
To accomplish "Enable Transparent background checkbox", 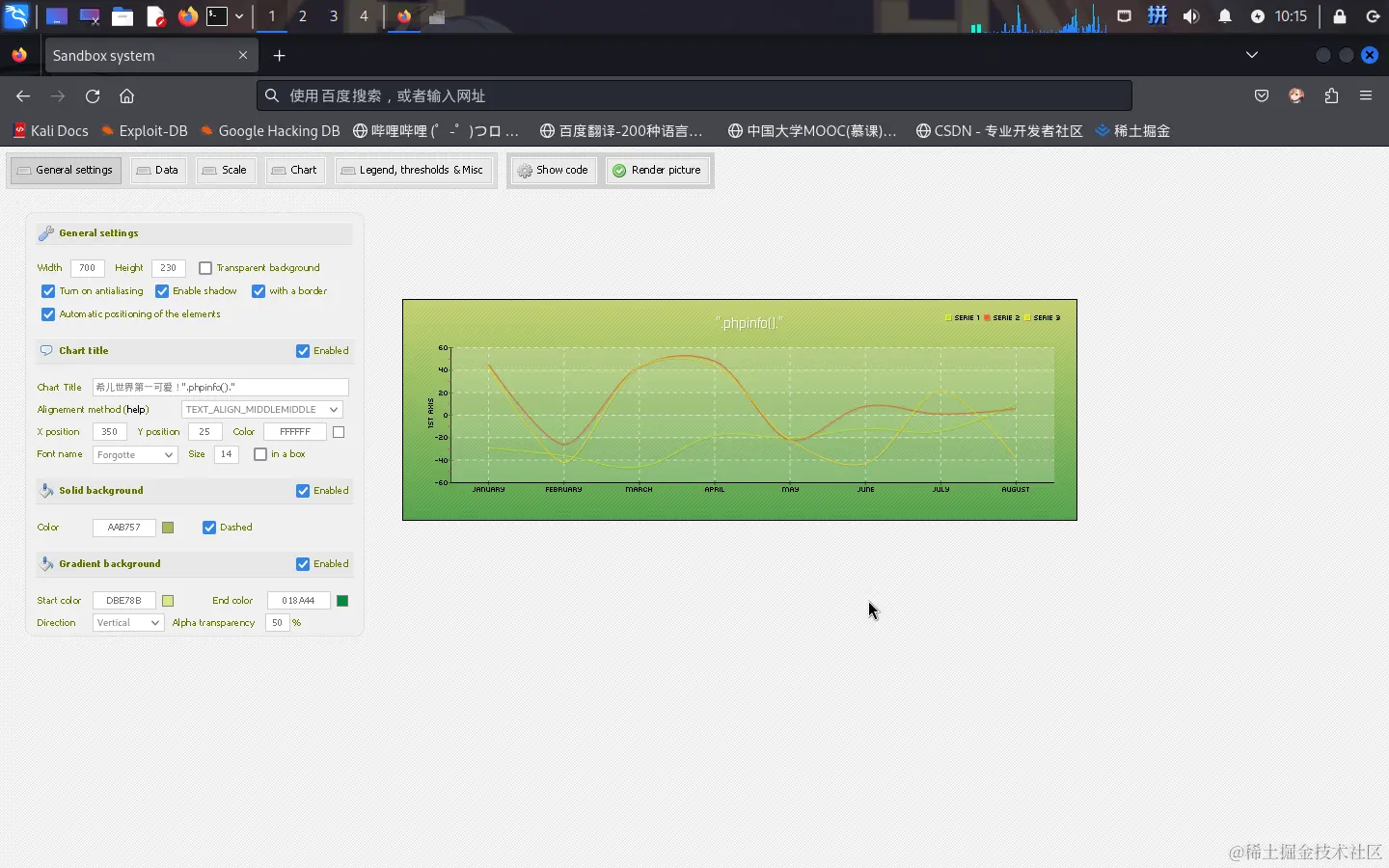I will (x=205, y=268).
